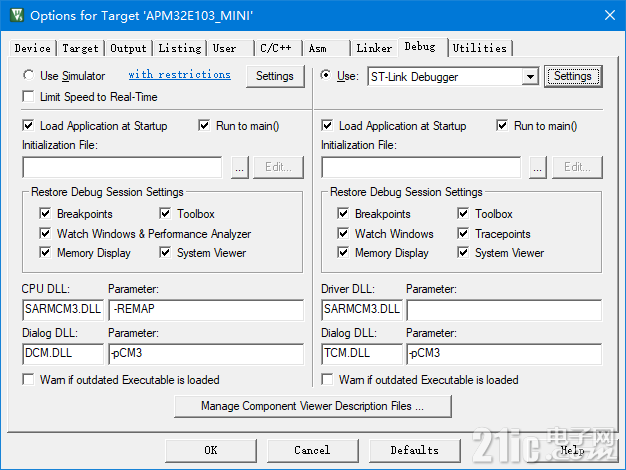Toggle ST-Link Run to main() checkbox
Screen dimensions: 626x470
click(x=502, y=125)
